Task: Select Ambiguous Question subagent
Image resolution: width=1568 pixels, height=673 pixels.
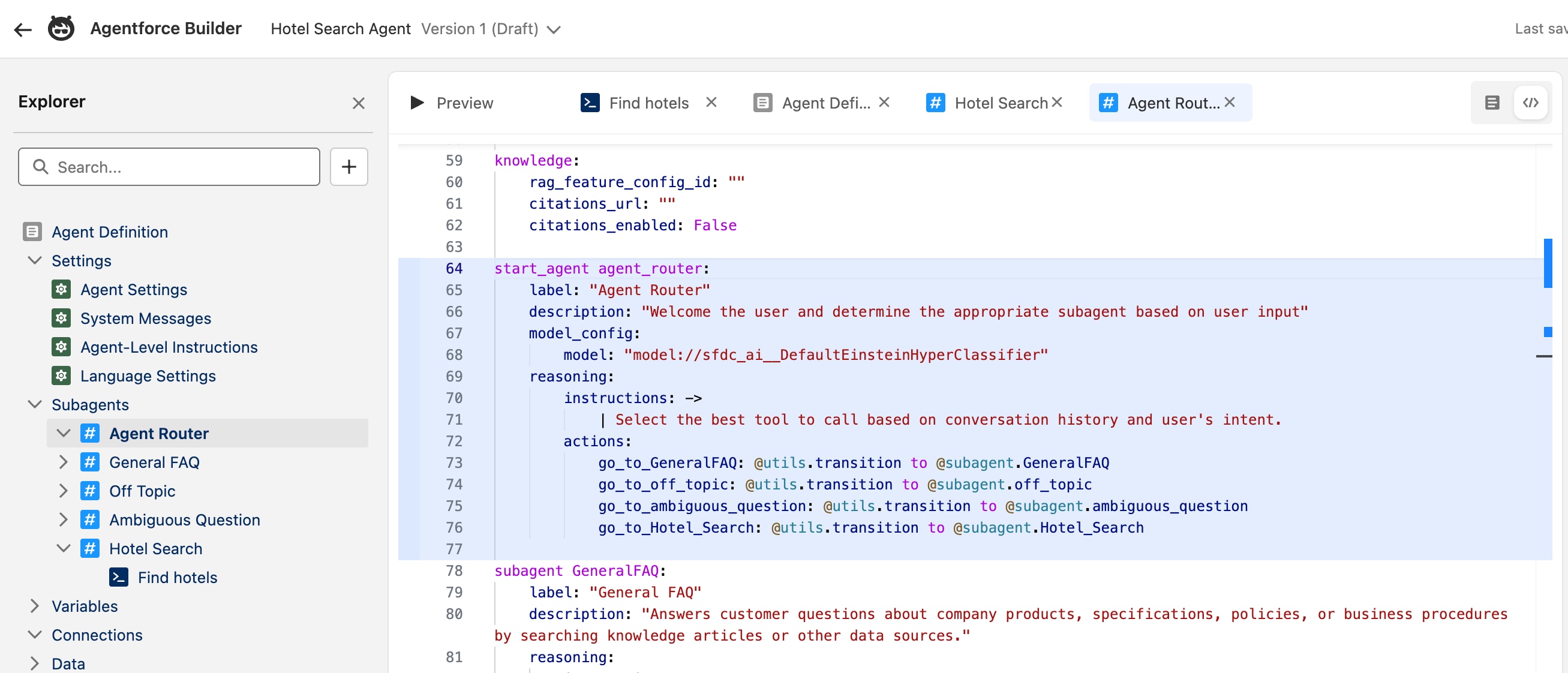Action: coord(185,519)
